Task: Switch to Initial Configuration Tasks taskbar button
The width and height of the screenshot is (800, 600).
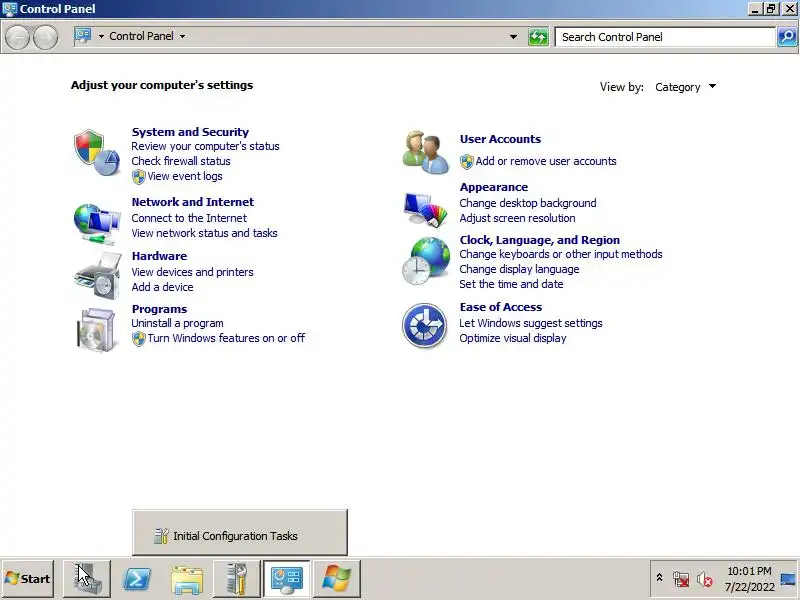Action: [237, 579]
